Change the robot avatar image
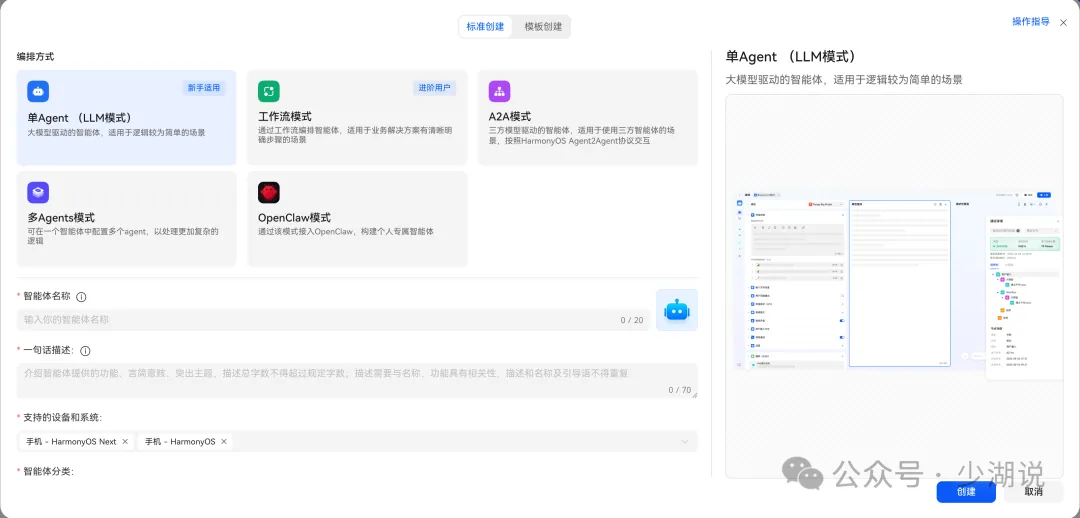Screen dimensions: 1080x518 point(676,310)
